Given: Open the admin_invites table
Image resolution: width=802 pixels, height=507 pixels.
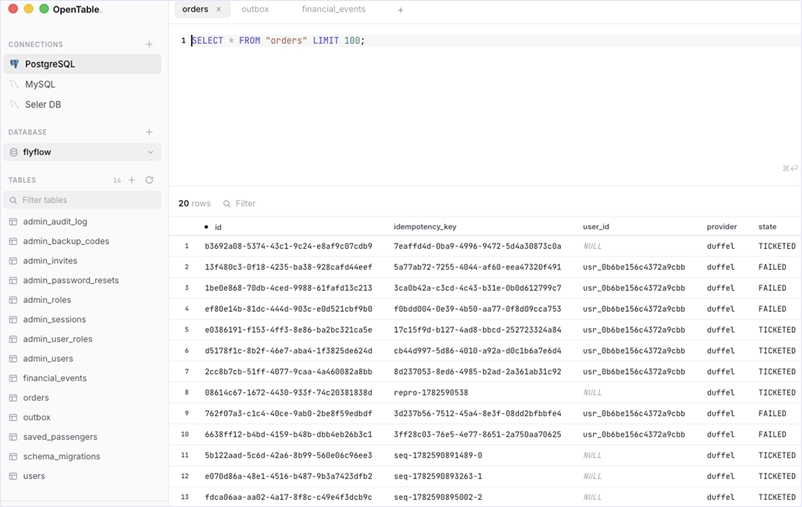Looking at the screenshot, I should click(x=50, y=260).
